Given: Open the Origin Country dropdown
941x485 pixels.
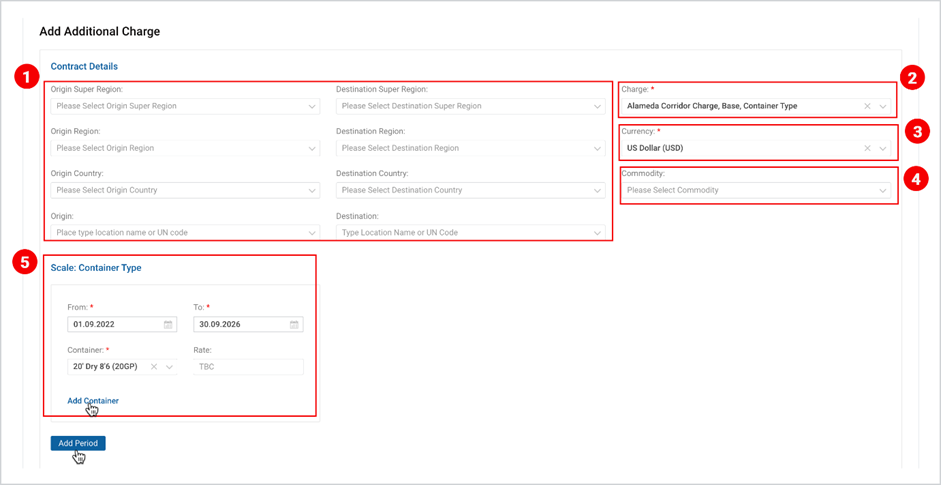Looking at the screenshot, I should [x=185, y=190].
